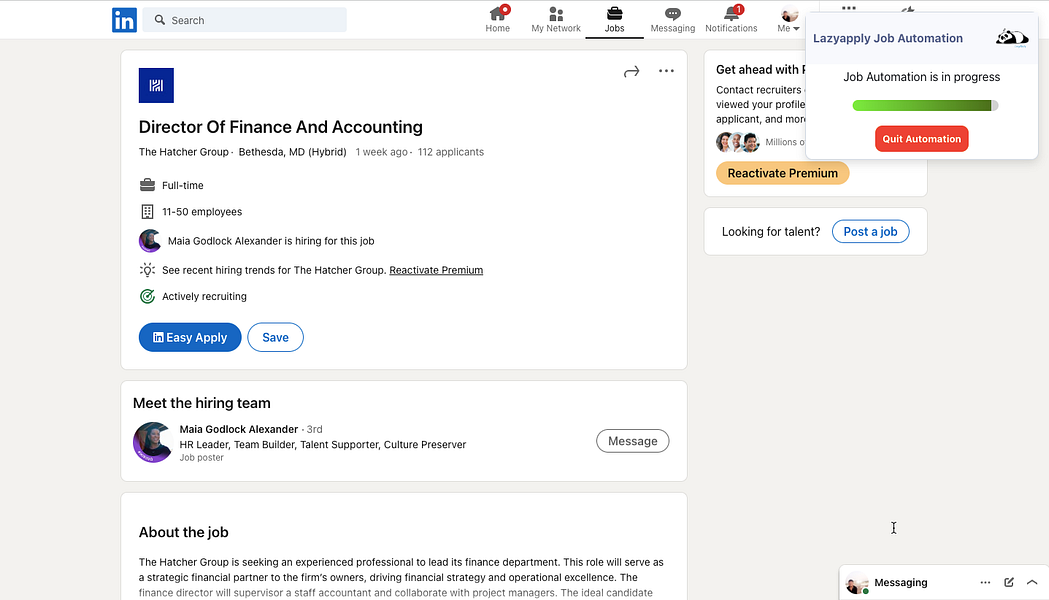
Task: Open Notifications bell icon
Action: [x=731, y=14]
